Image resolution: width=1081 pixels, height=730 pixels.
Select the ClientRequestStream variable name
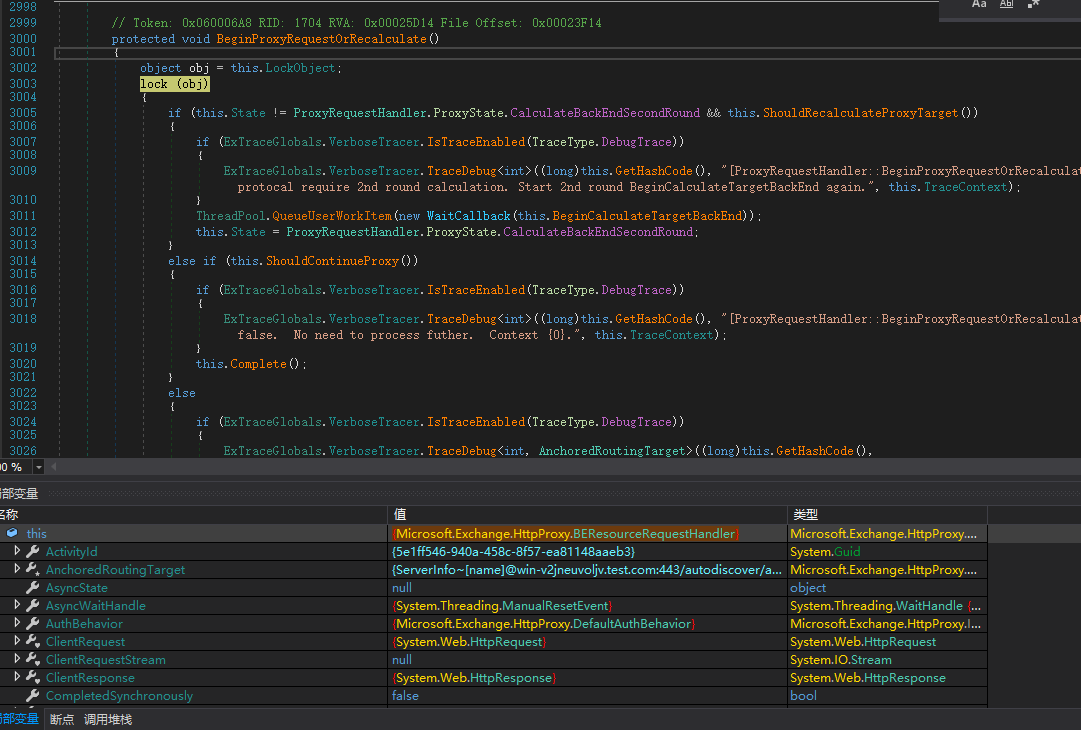[x=105, y=660]
